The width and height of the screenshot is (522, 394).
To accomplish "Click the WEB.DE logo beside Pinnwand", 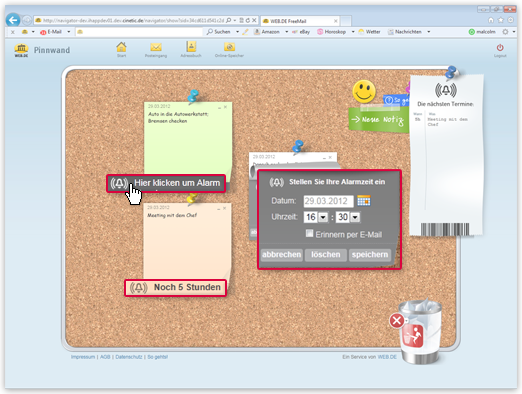I will [x=21, y=50].
